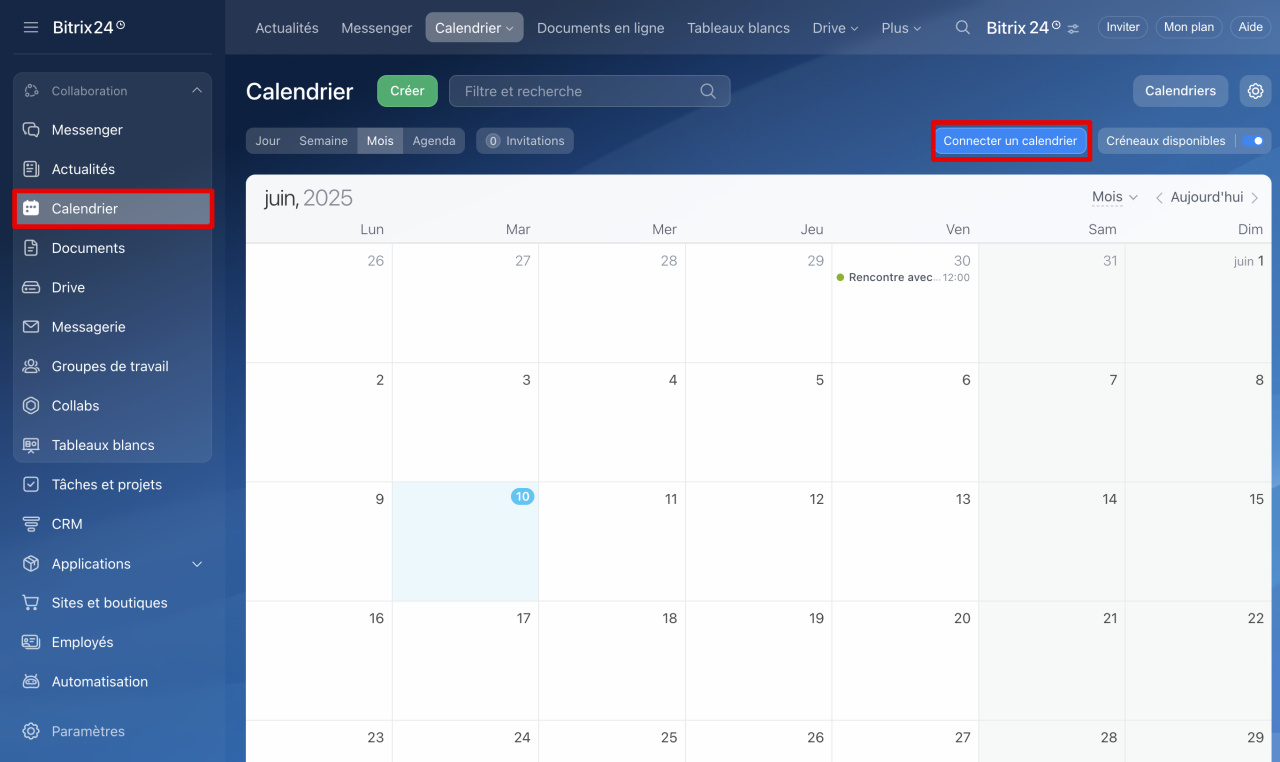This screenshot has height=762, width=1280.
Task: Click the magnifier icon in filter field
Action: (x=708, y=91)
